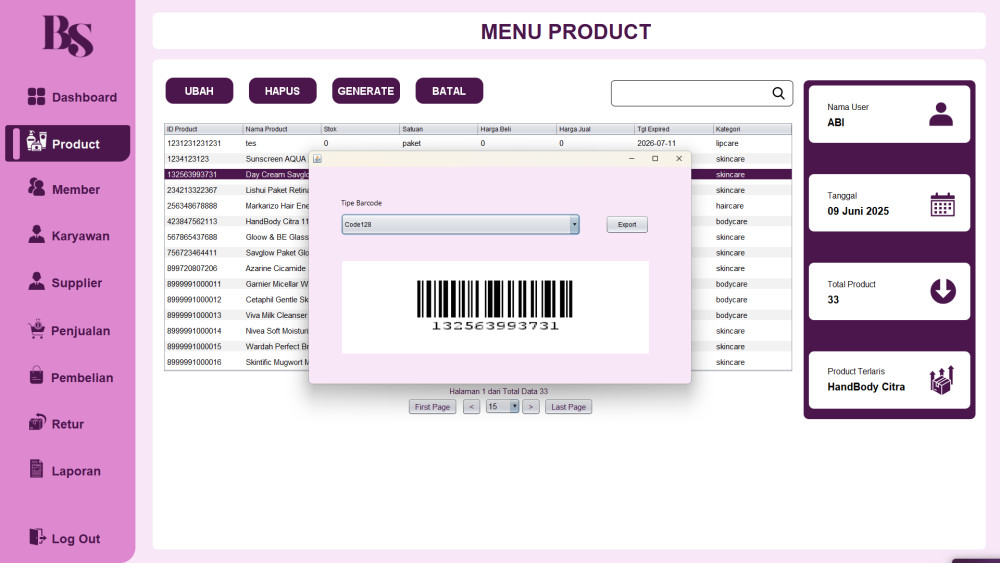Open the rows-per-page 15 dropdown

pyautogui.click(x=503, y=406)
